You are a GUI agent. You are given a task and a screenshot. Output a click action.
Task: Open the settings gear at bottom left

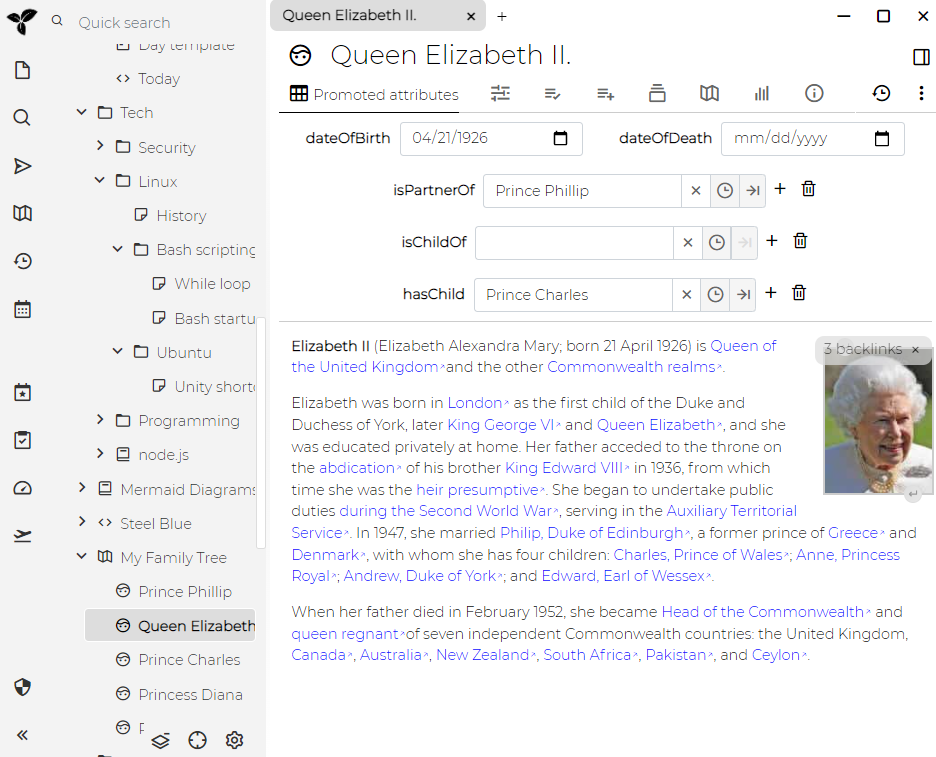coord(234,740)
